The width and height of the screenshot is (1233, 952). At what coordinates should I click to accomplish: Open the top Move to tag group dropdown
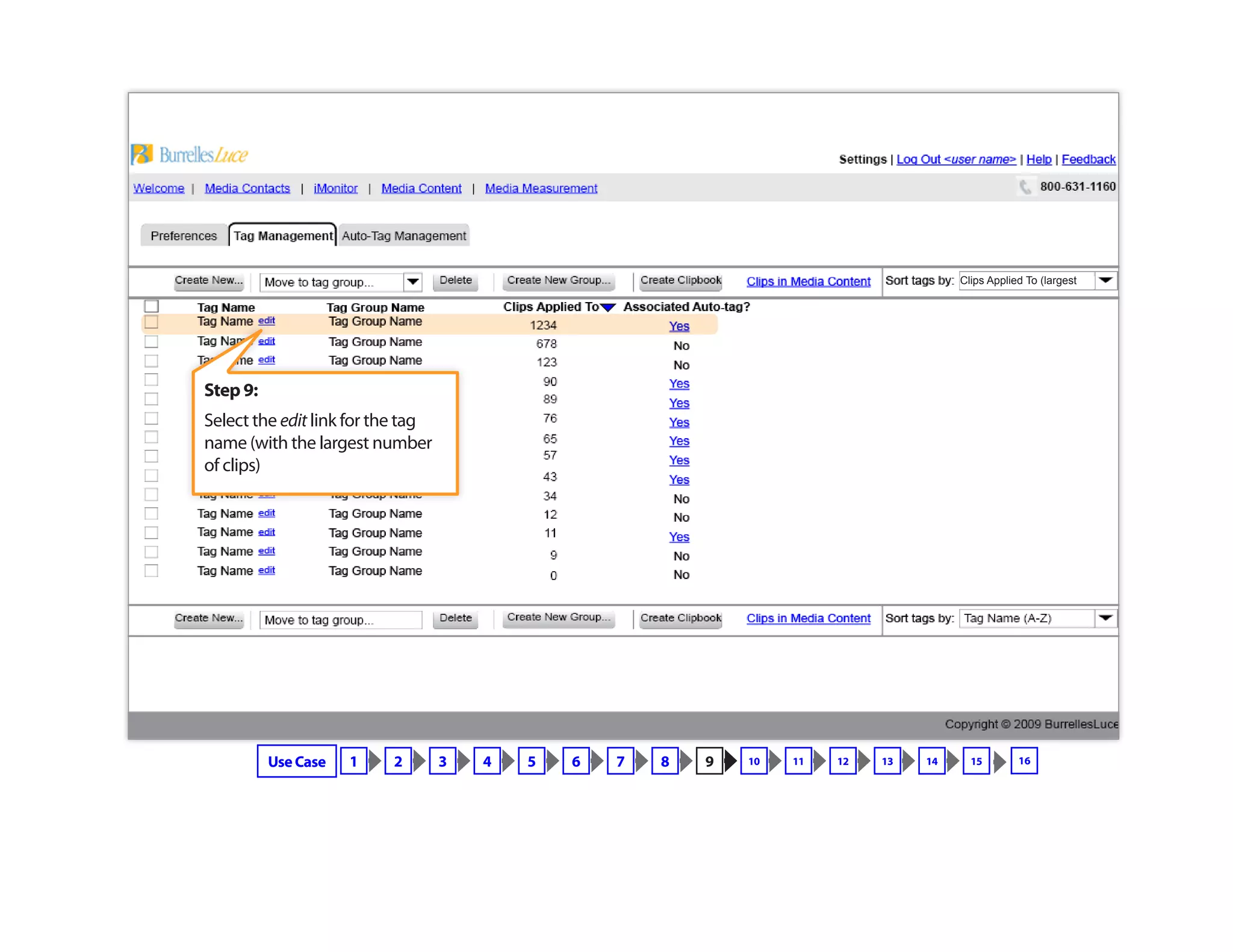[x=341, y=282]
